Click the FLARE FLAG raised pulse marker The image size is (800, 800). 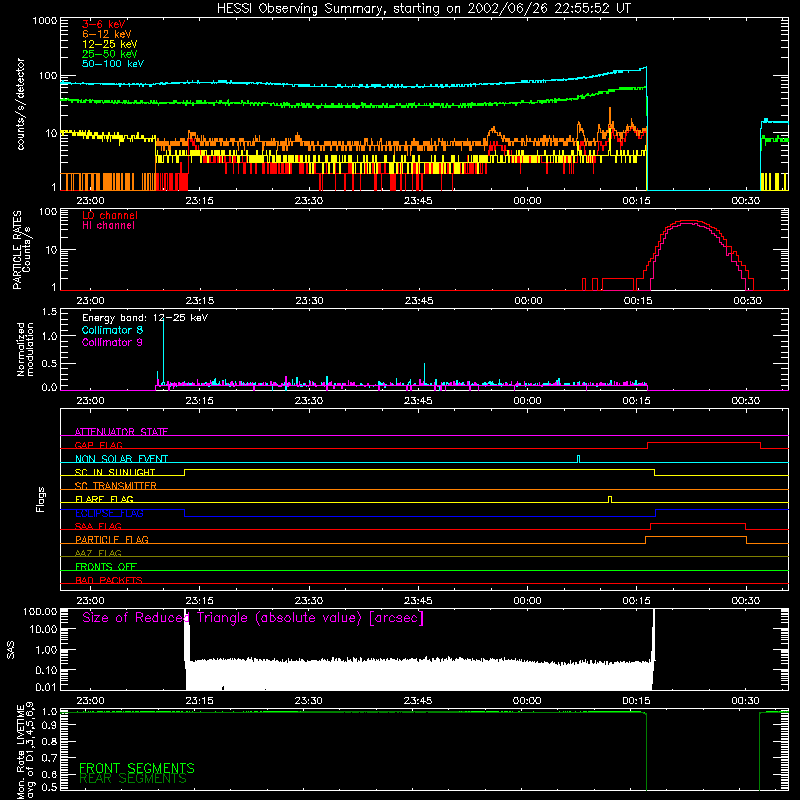tap(610, 499)
